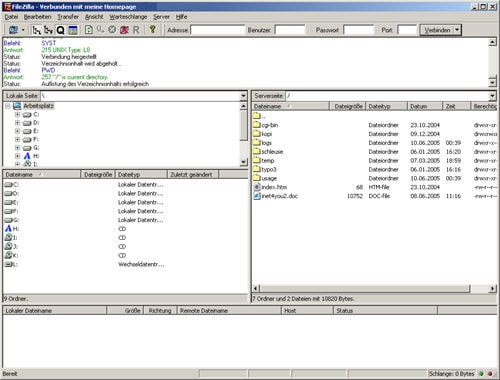
Task: Open the Server menu
Action: coord(161,17)
